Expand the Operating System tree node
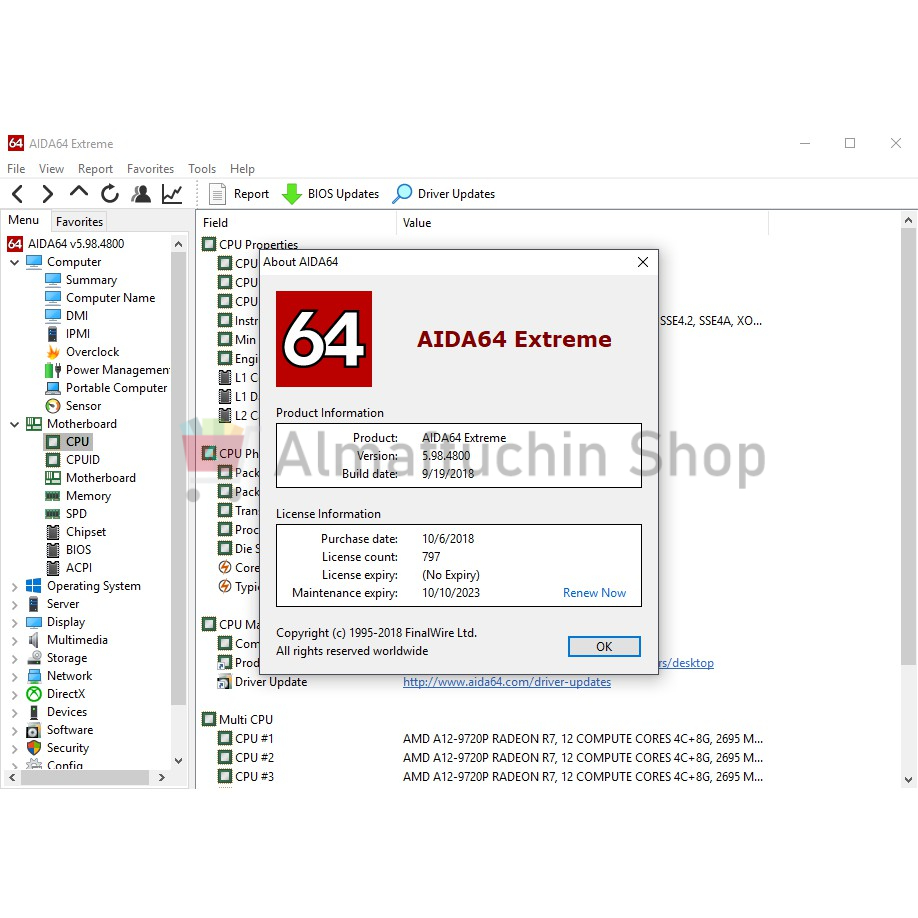This screenshot has width=918, height=918. tap(15, 587)
